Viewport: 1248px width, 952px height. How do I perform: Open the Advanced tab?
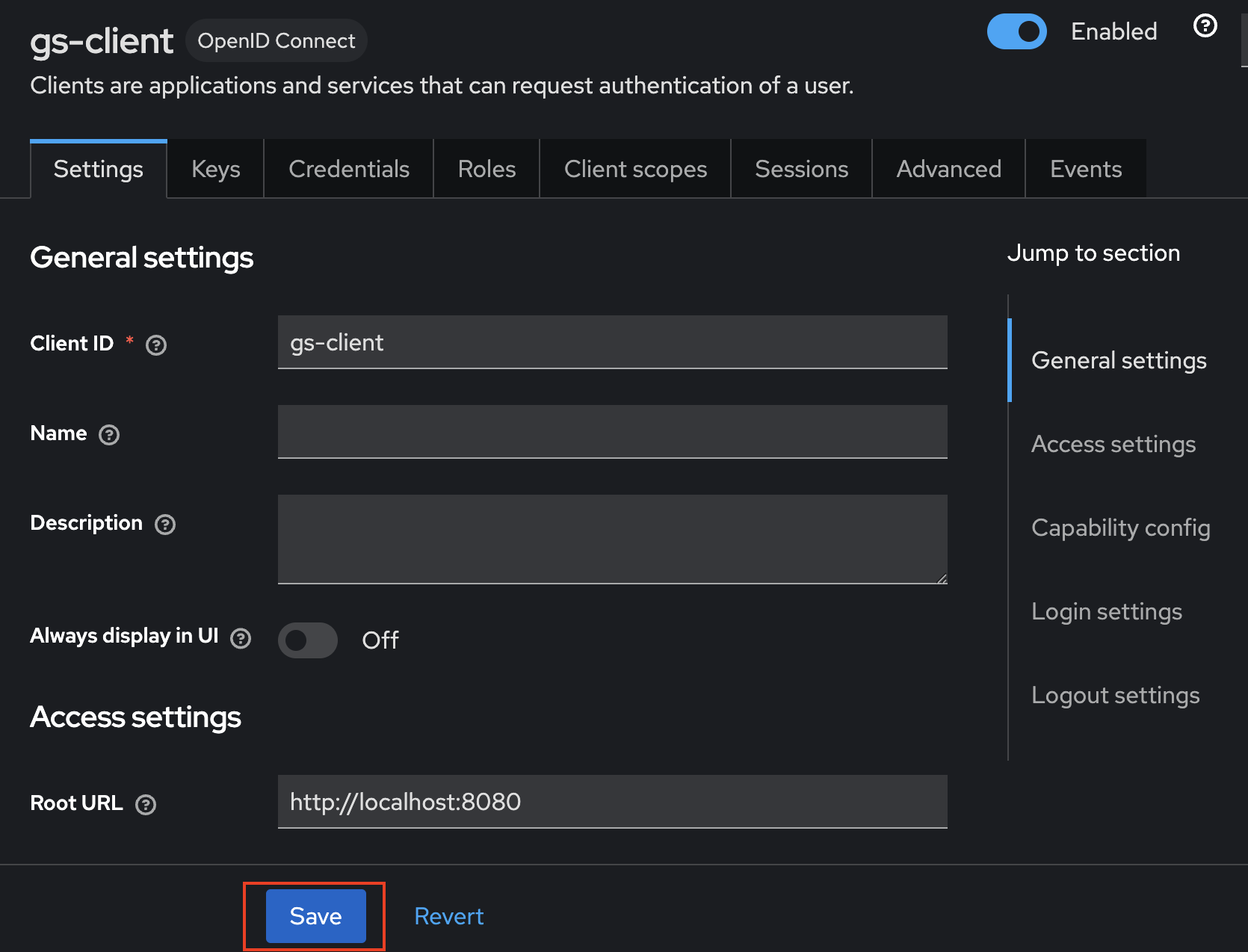pyautogui.click(x=948, y=169)
